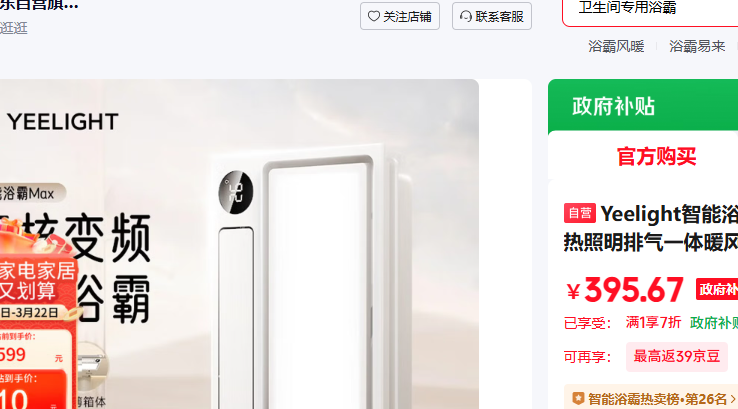Click the headset customer service icon
The width and height of the screenshot is (738, 409).
pos(465,16)
